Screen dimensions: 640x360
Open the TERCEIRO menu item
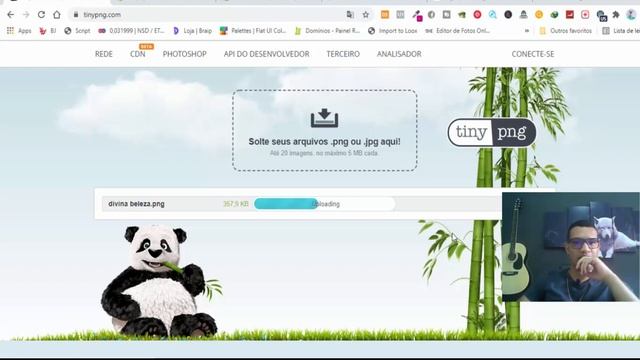pyautogui.click(x=343, y=54)
